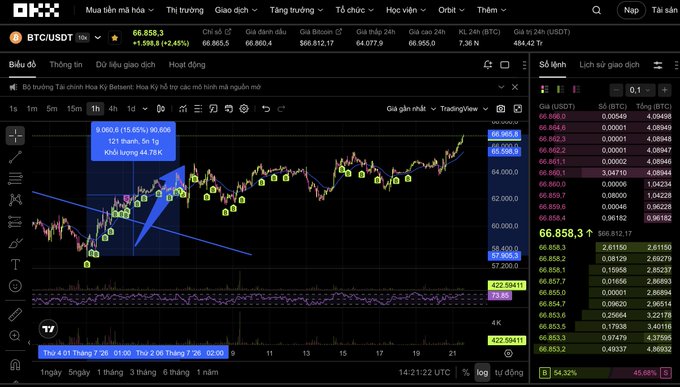Select the pattern drawing tool
The image size is (680, 387).
15,200
